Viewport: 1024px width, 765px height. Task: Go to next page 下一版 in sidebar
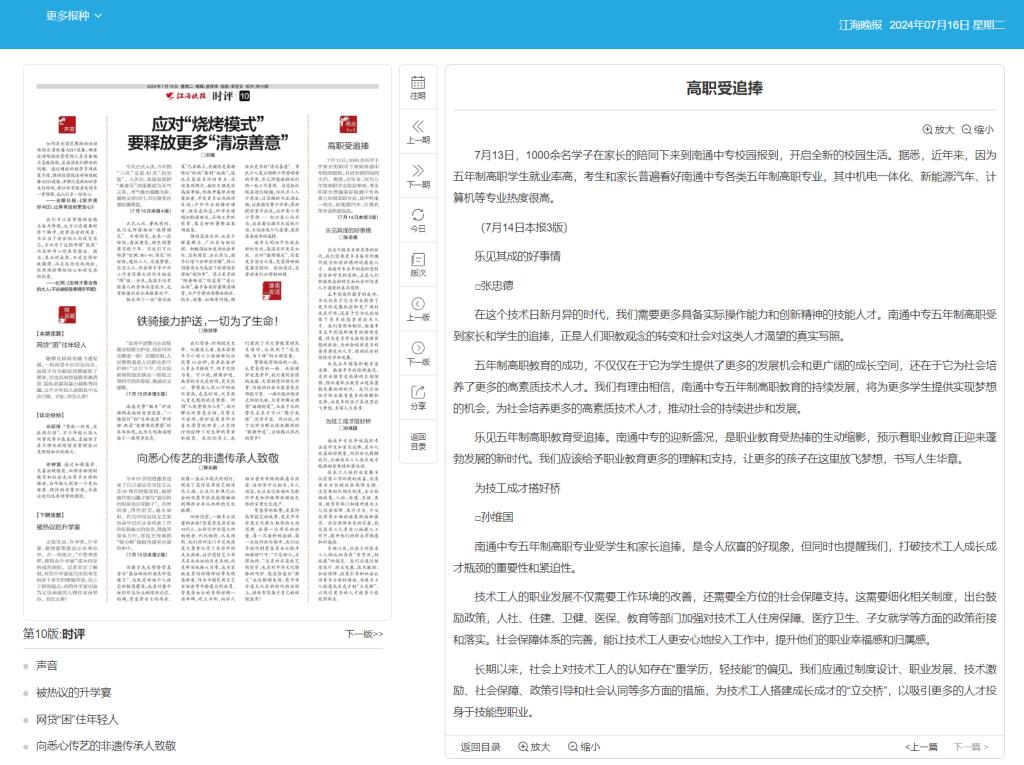[x=418, y=353]
